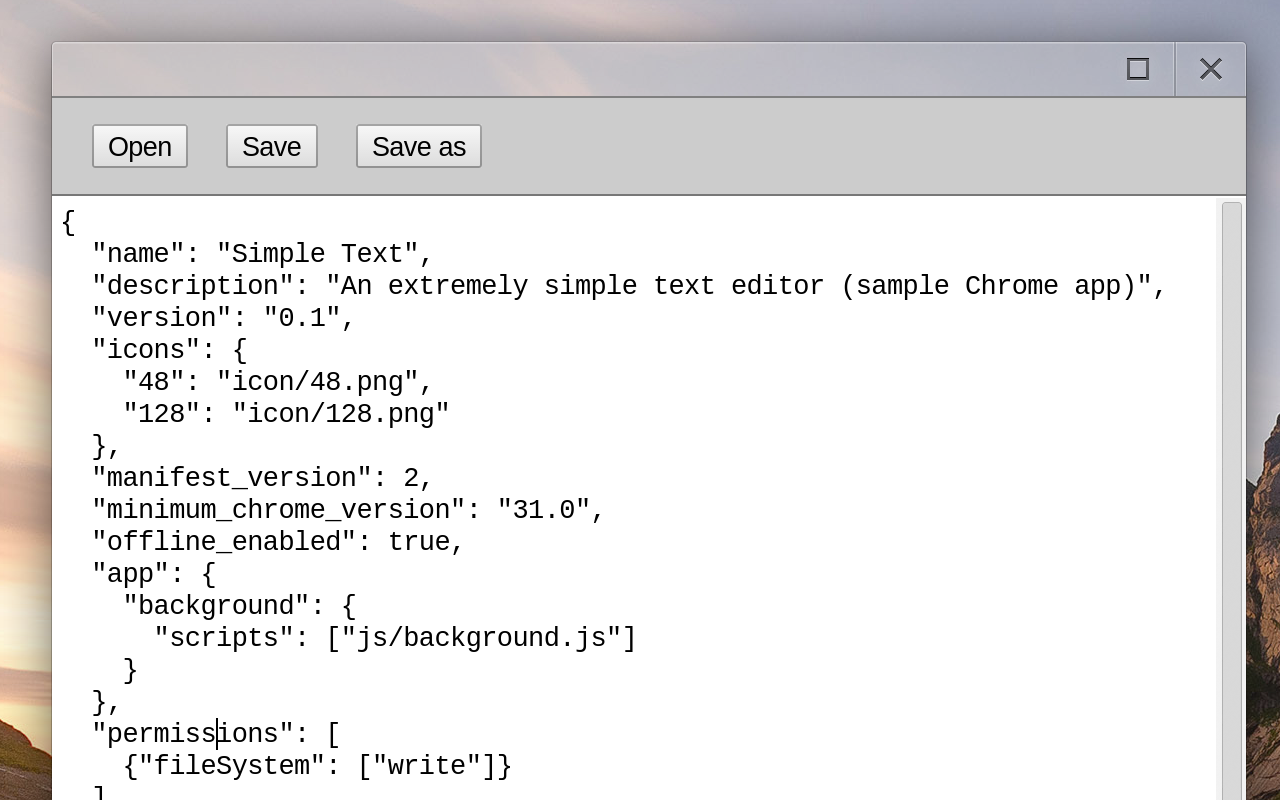Viewport: 1280px width, 800px height.
Task: Close the text editor window
Action: click(x=1211, y=69)
